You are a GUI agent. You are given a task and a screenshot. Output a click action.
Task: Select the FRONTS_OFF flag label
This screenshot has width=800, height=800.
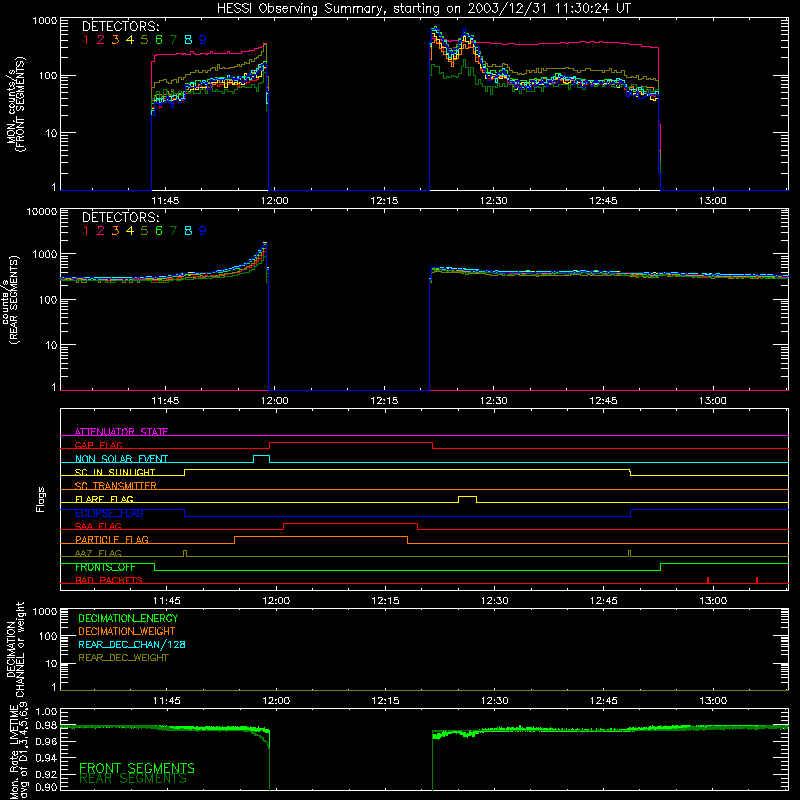point(105,567)
